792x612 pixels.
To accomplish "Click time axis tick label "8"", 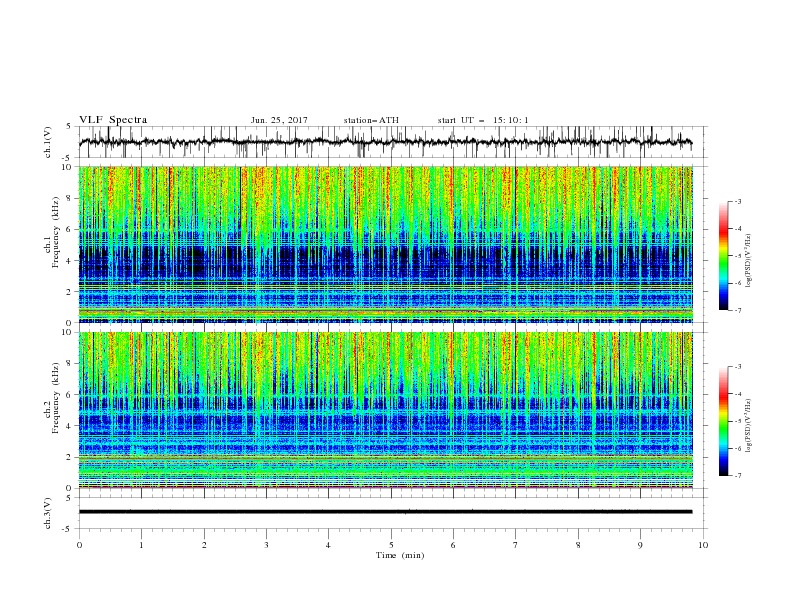I will [578, 545].
